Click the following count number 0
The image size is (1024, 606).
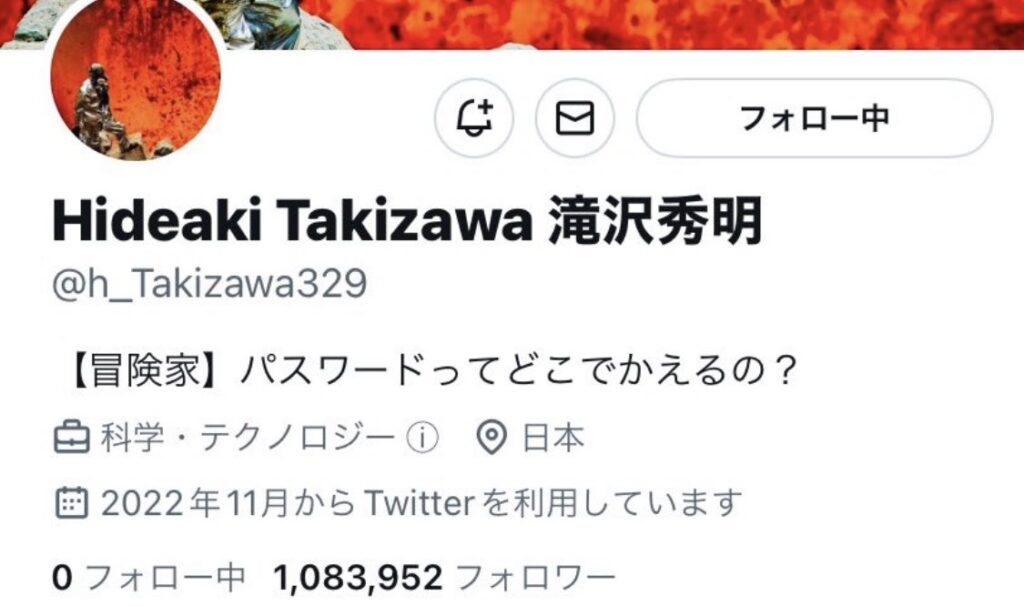point(61,577)
